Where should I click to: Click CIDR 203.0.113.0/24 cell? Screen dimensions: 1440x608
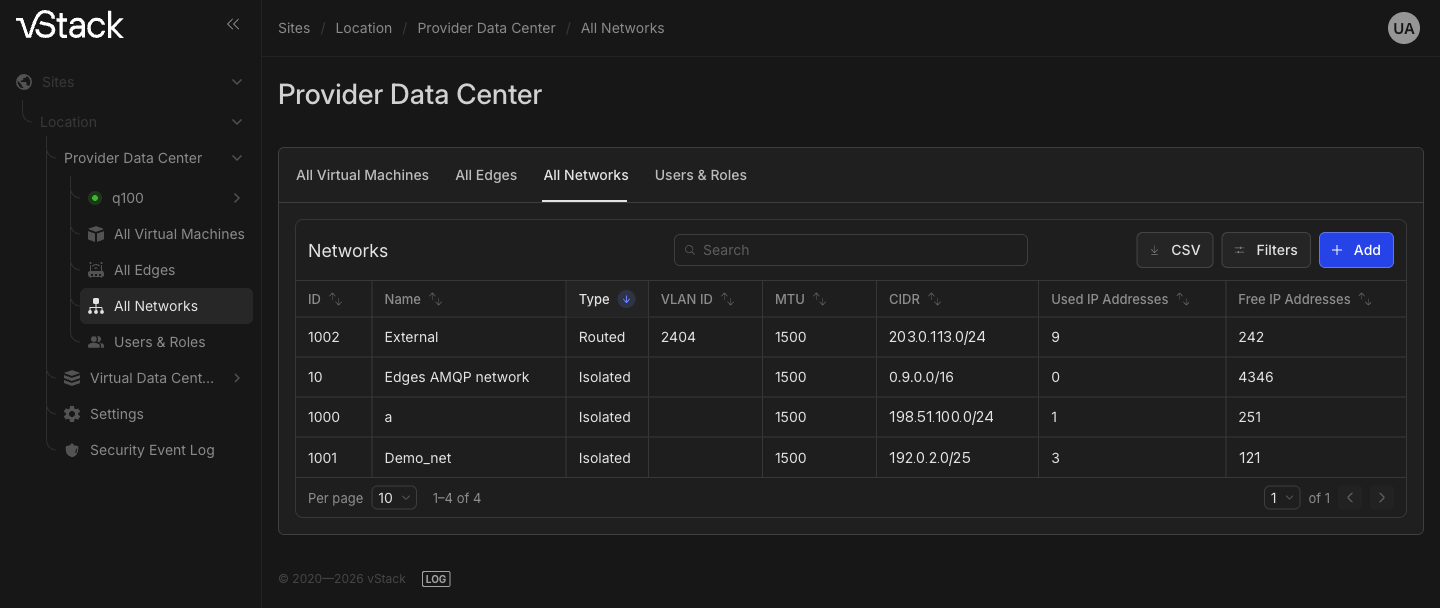click(x=938, y=337)
